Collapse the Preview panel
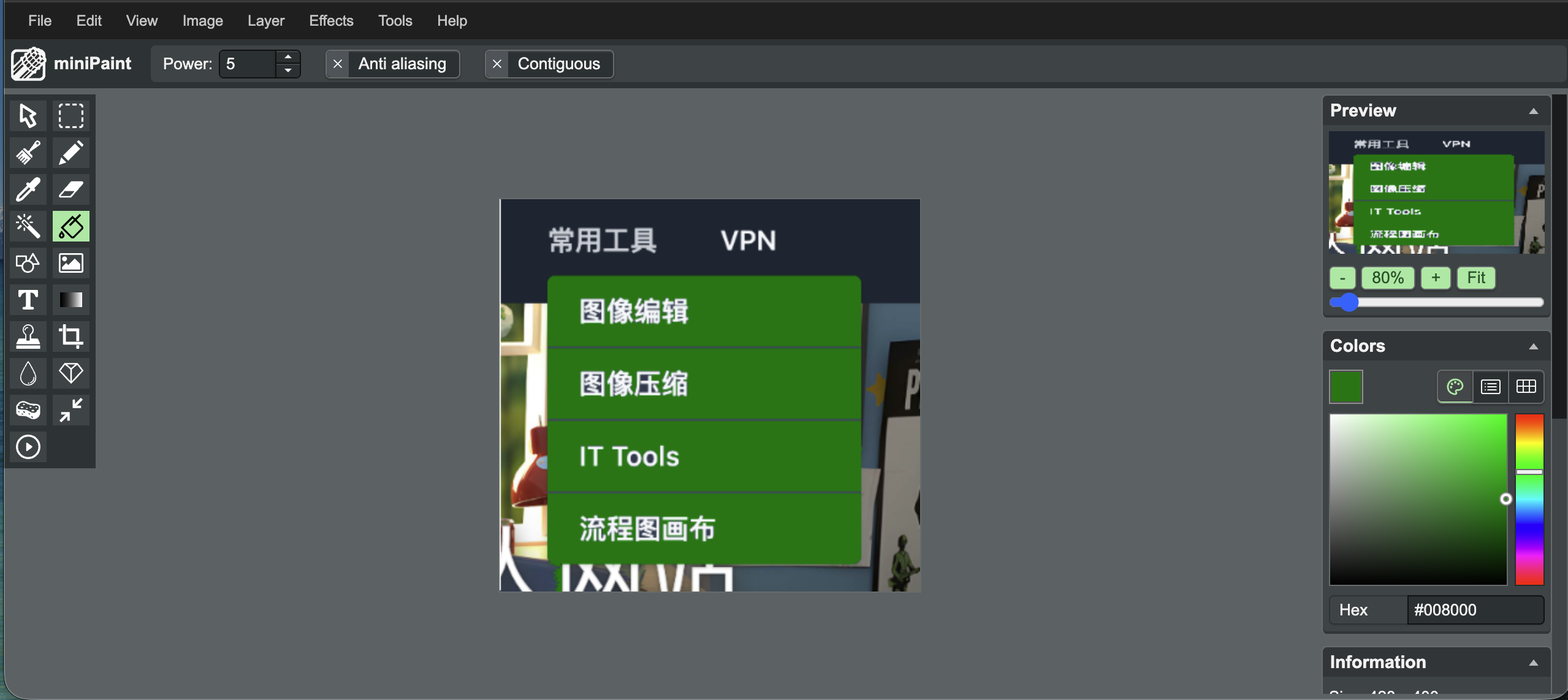The width and height of the screenshot is (1568, 700). pos(1533,111)
